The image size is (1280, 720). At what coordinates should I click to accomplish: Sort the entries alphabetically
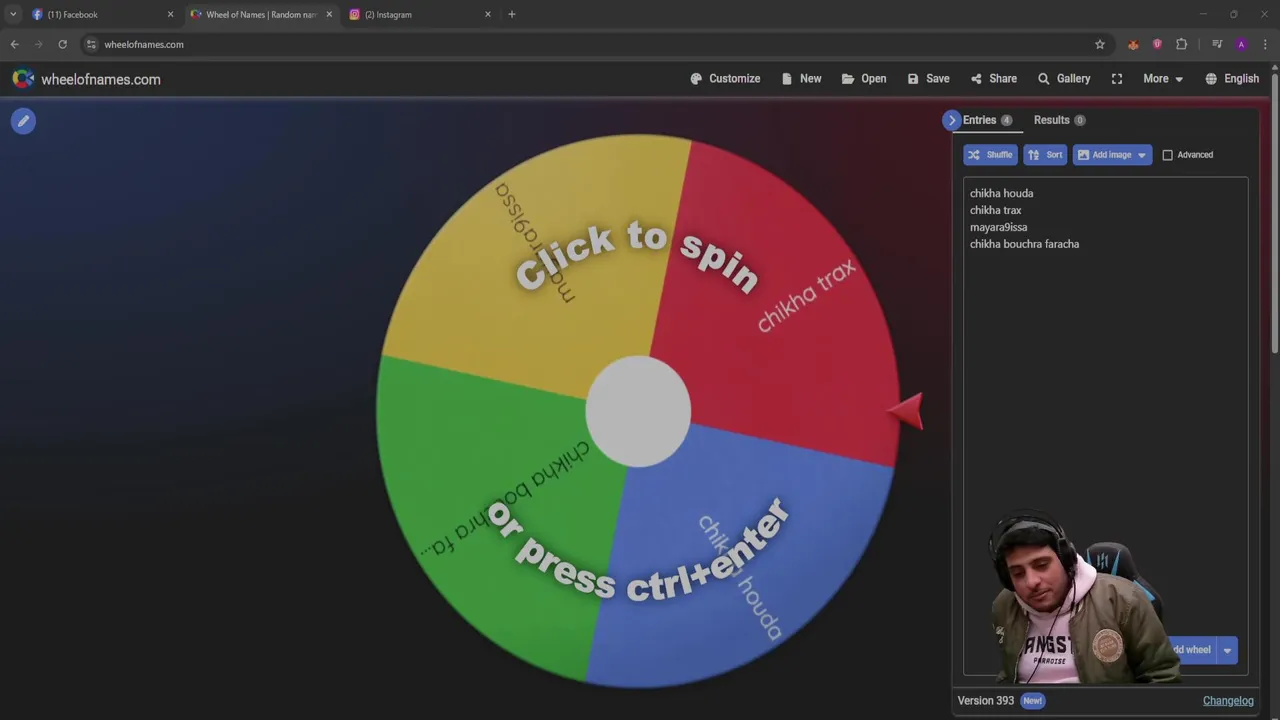tap(1045, 155)
